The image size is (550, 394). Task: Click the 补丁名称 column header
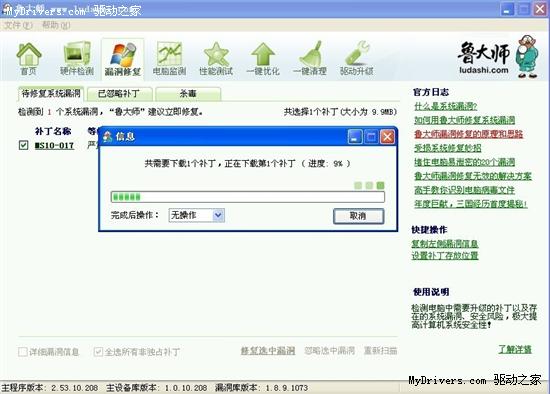coord(53,131)
